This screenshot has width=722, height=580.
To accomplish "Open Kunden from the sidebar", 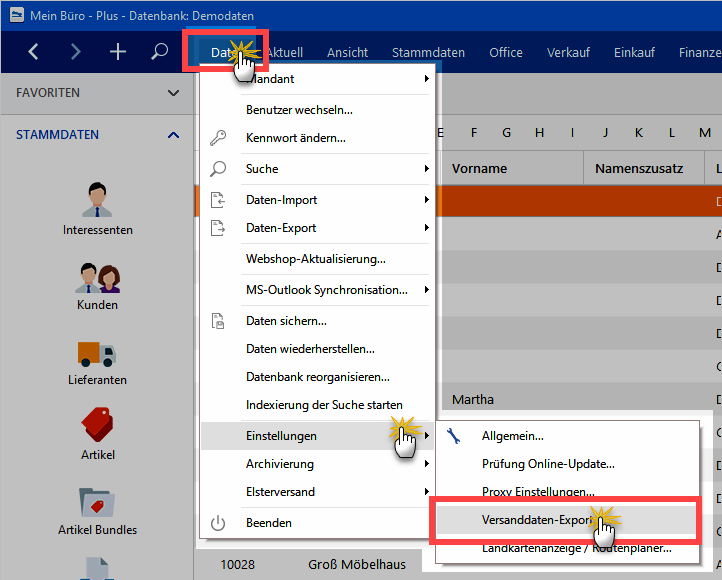I will click(98, 286).
